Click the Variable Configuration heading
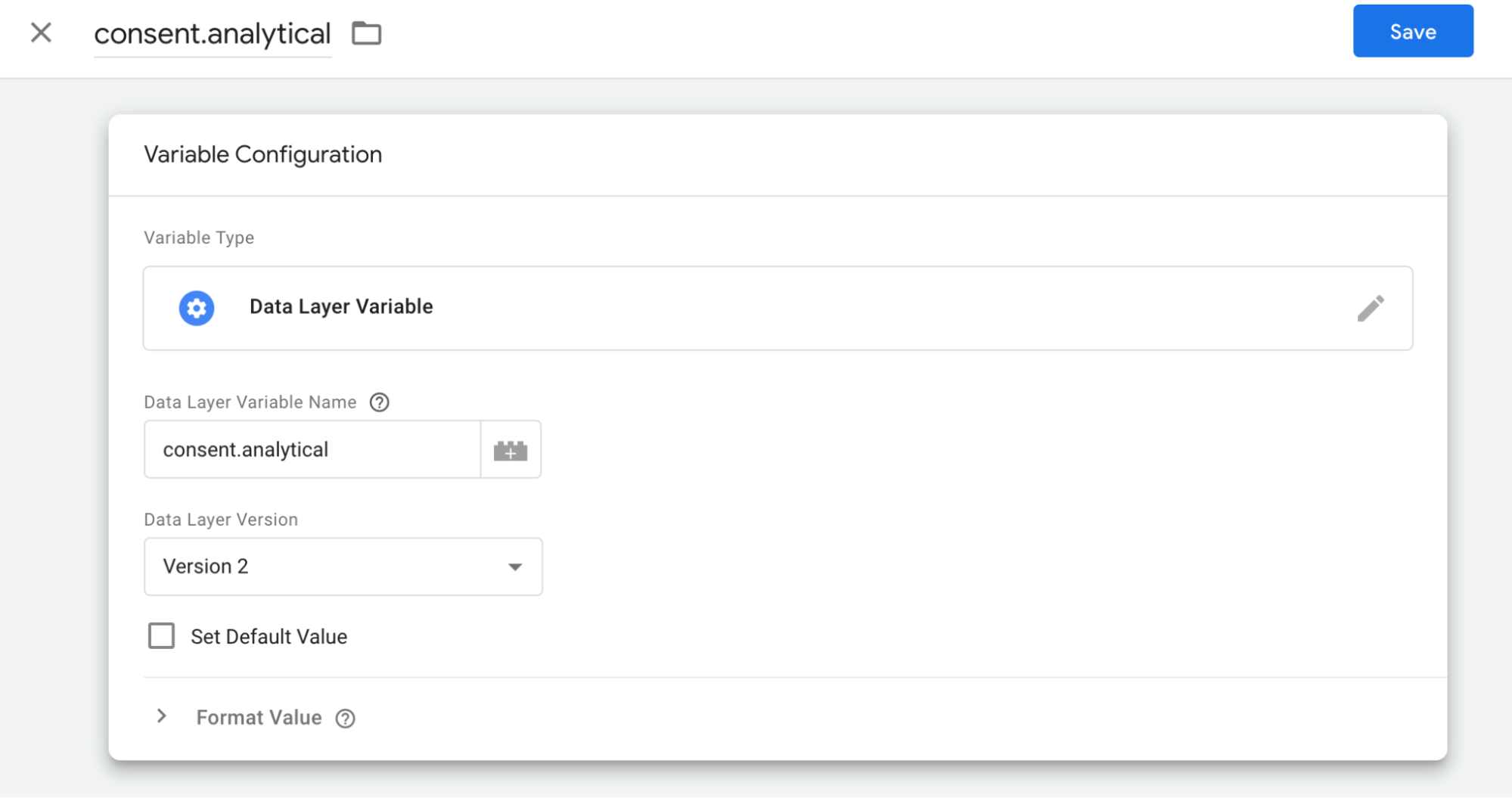Viewport: 1512px width, 798px height. [262, 155]
